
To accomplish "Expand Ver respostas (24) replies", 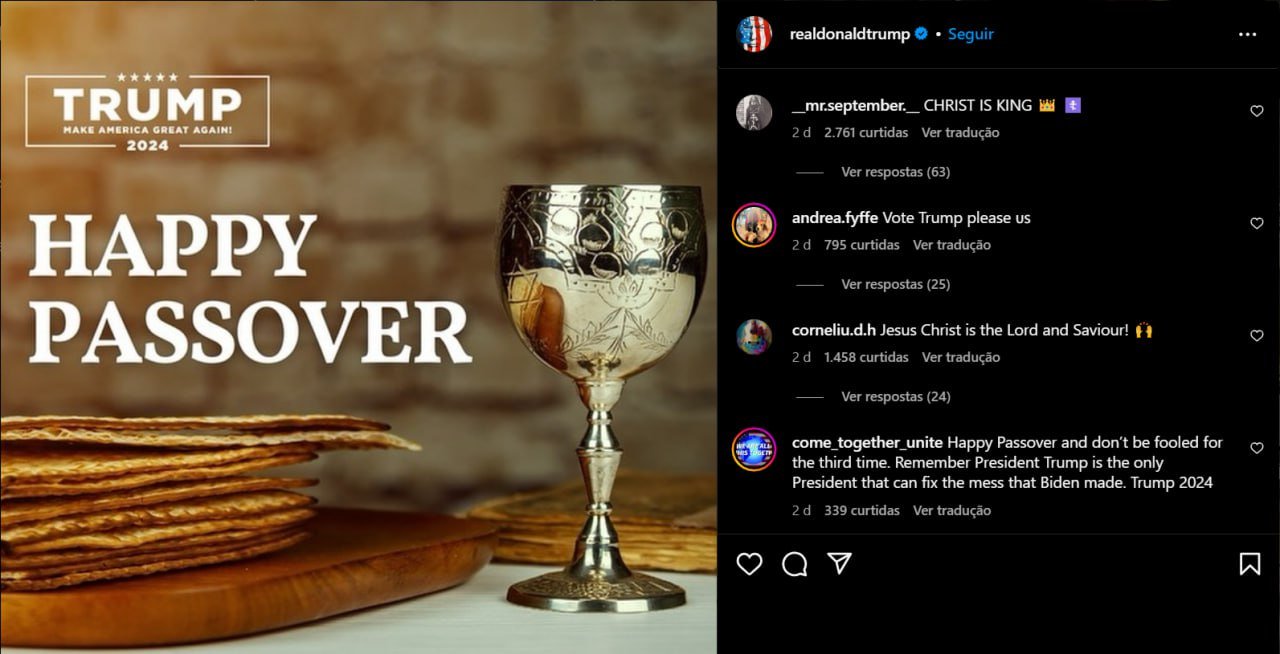I will pos(895,396).
